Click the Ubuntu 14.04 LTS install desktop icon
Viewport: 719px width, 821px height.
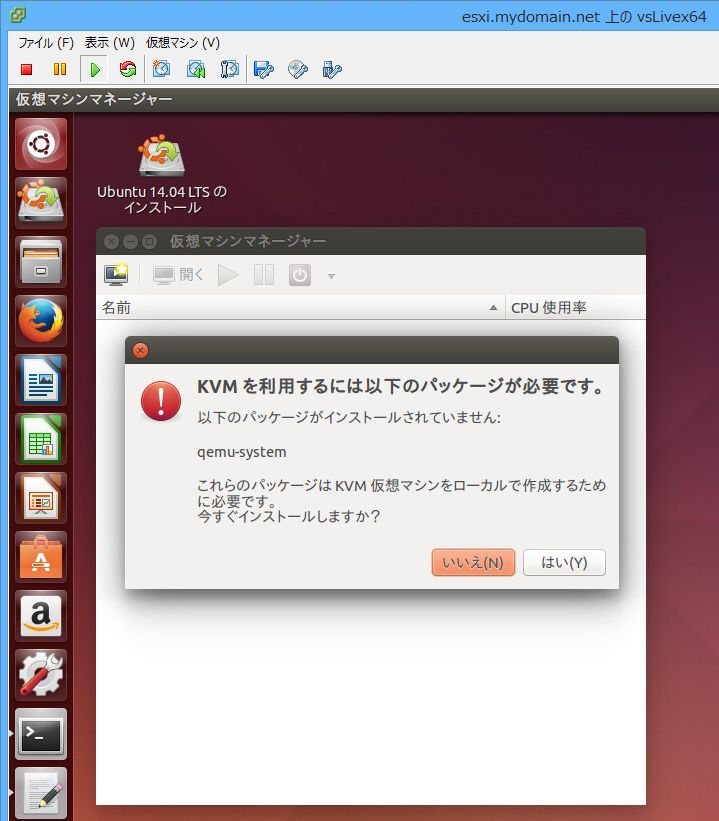[162, 174]
